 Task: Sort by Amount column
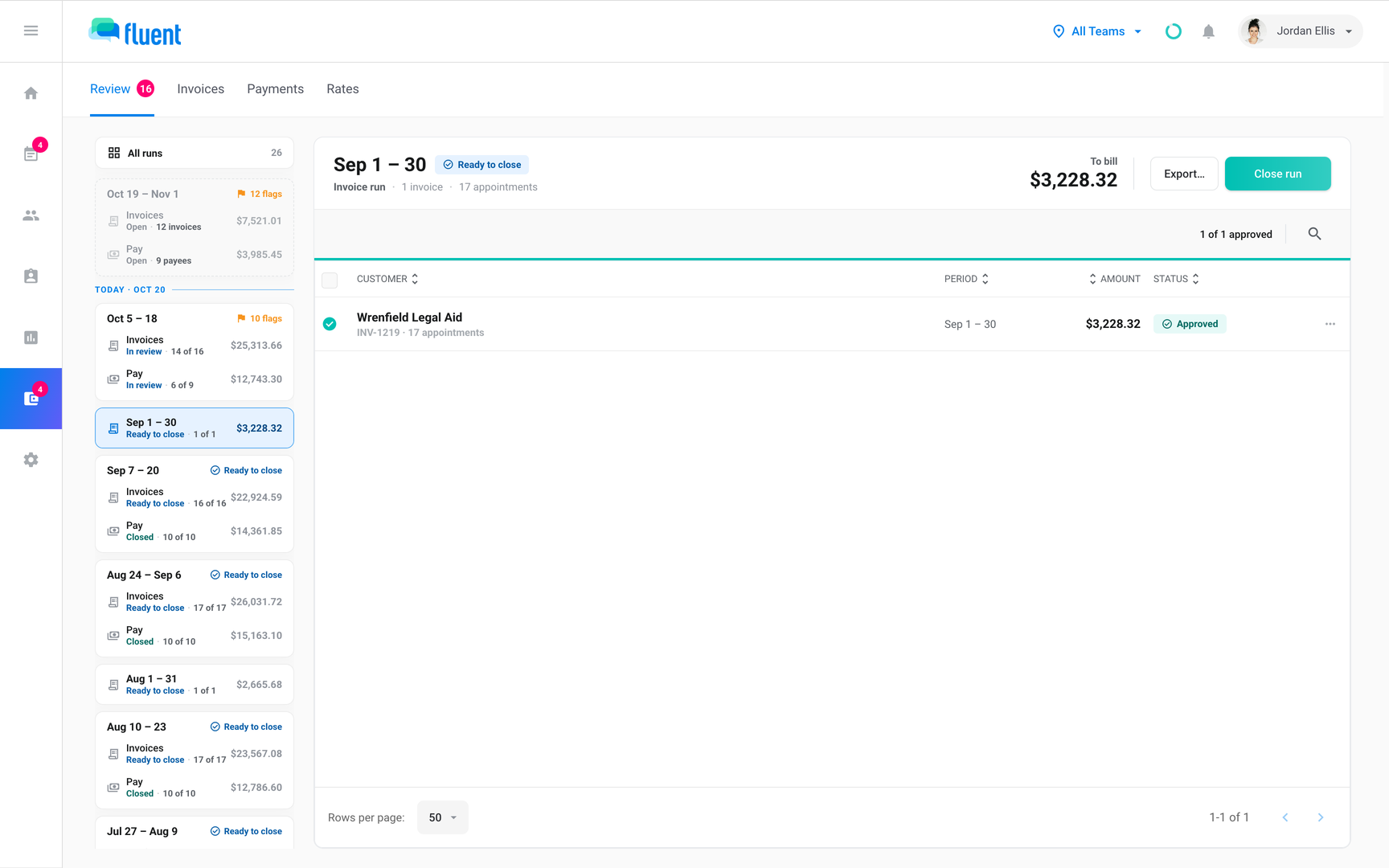1114,279
